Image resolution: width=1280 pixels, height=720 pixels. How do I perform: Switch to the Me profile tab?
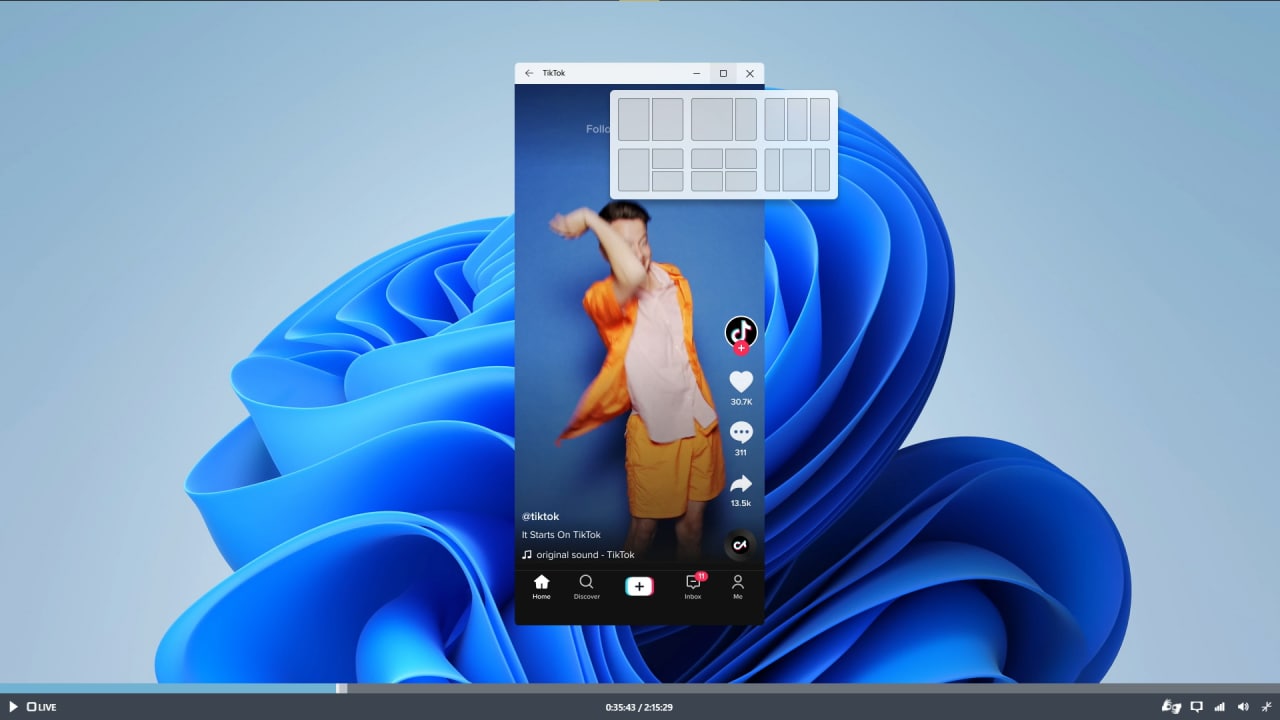(x=738, y=587)
